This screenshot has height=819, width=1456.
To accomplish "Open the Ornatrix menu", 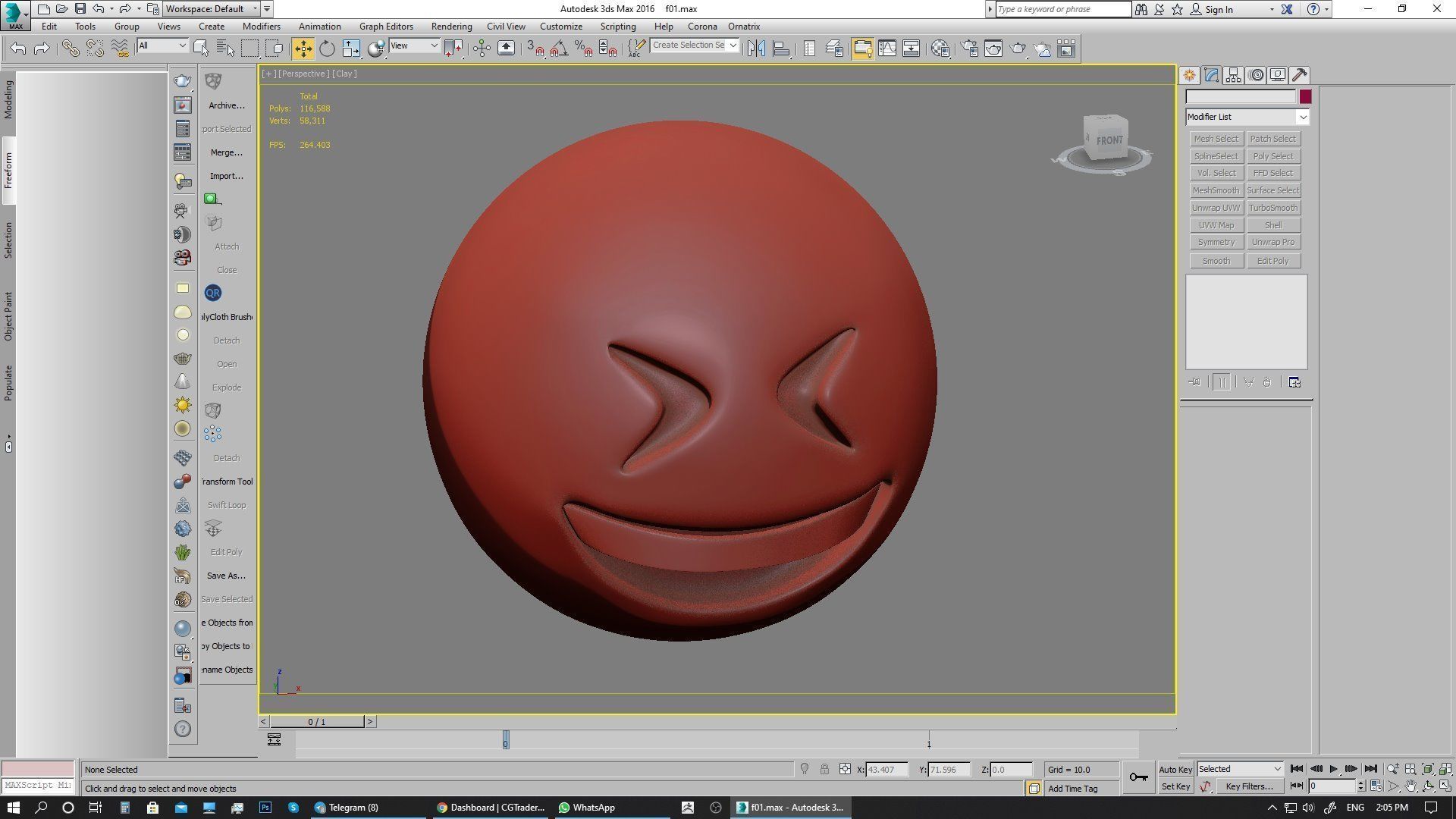I will coord(744,26).
